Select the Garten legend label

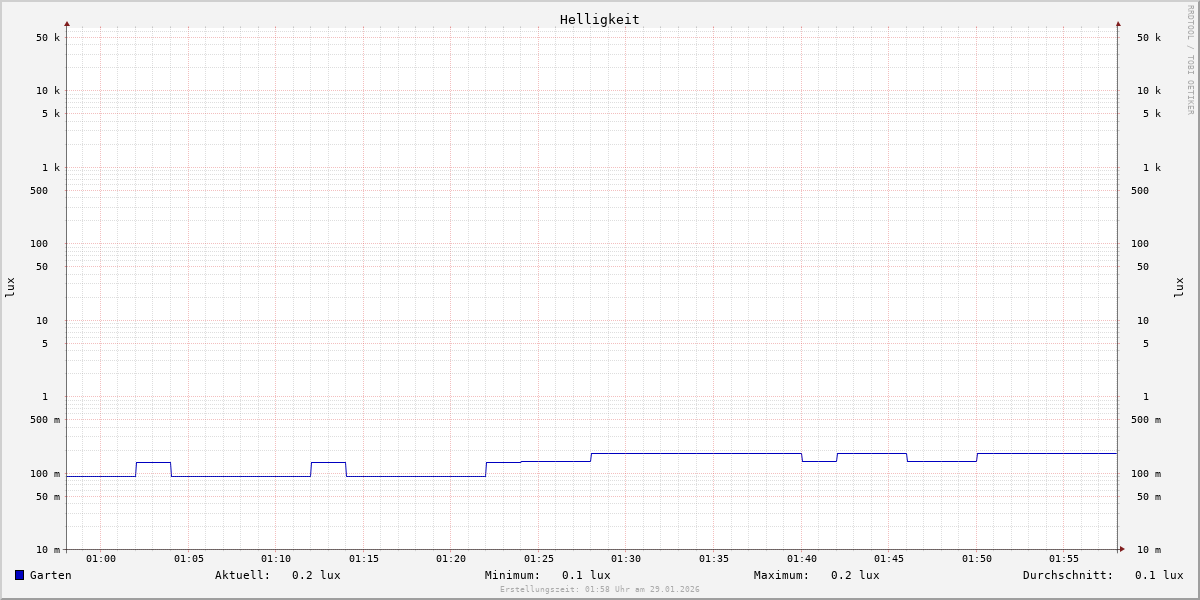51,575
